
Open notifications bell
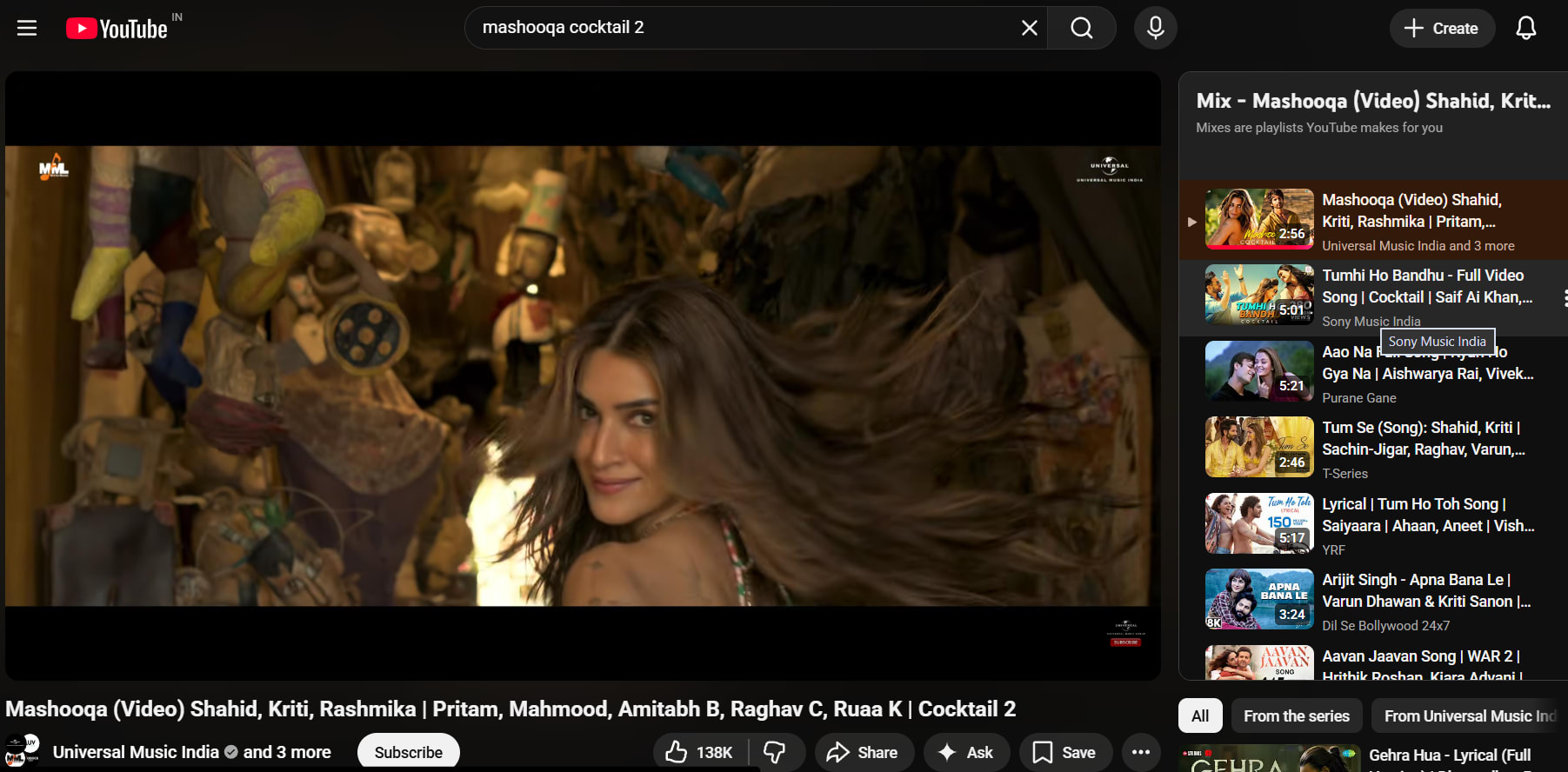point(1525,29)
